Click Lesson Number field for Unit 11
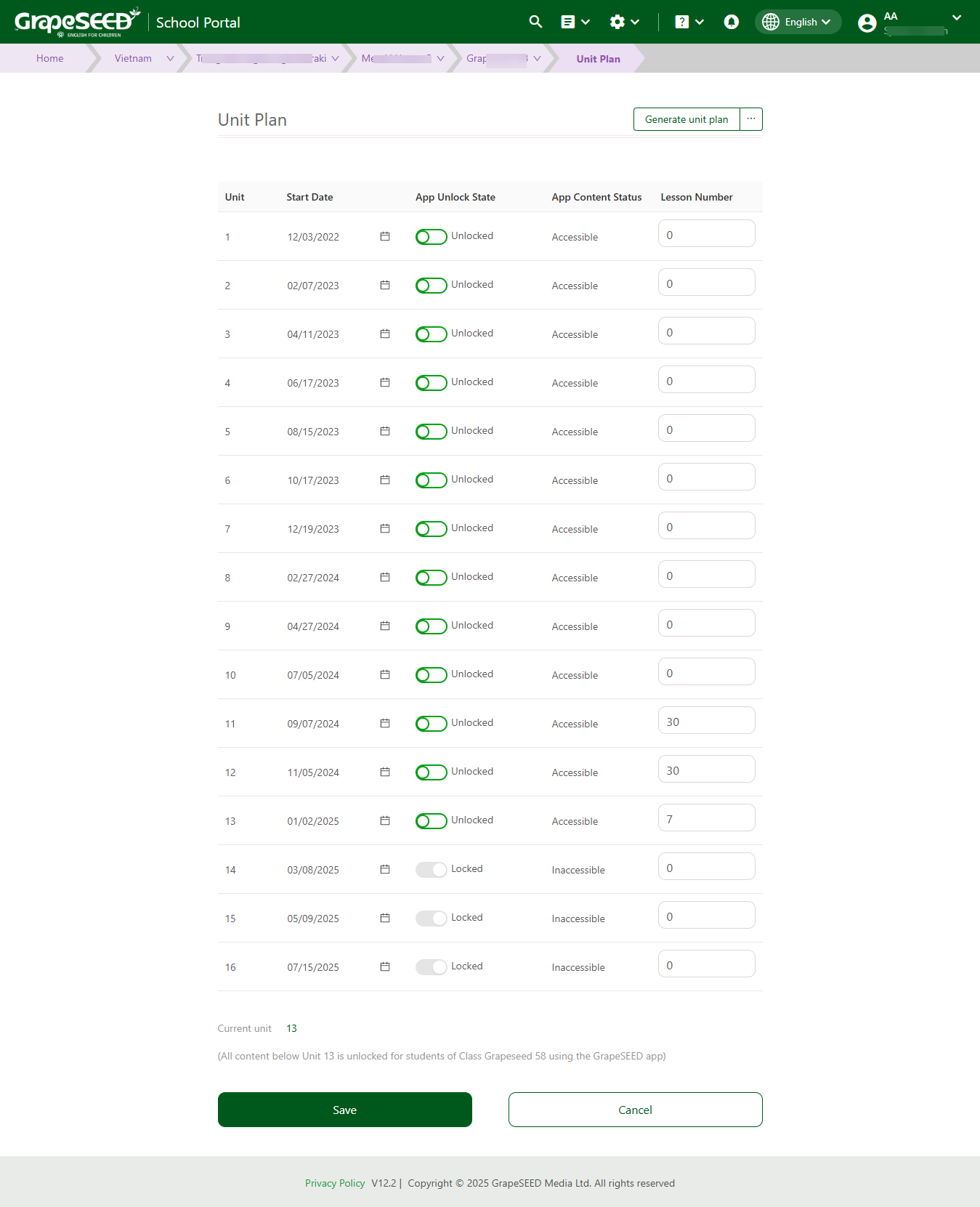The height and width of the screenshot is (1207, 980). tap(706, 721)
